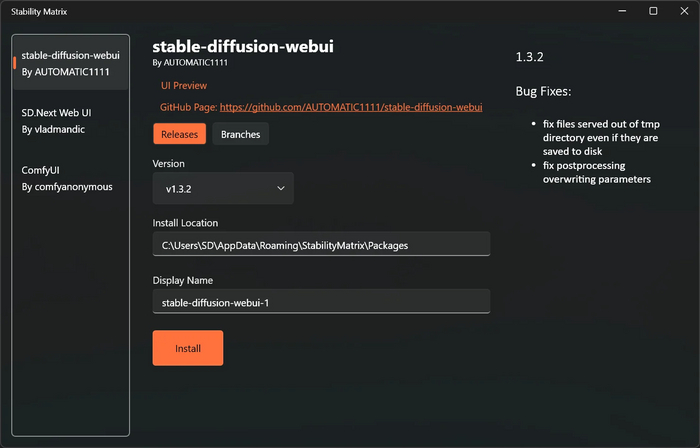Click the Install Location path field
This screenshot has height=448, width=700.
321,244
